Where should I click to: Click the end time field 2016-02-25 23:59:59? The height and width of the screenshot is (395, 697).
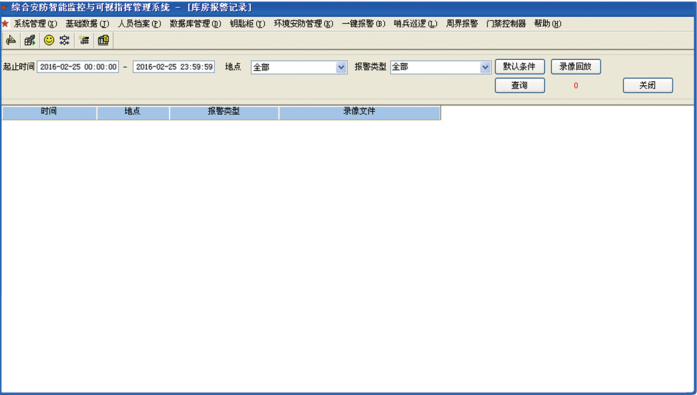(x=174, y=67)
